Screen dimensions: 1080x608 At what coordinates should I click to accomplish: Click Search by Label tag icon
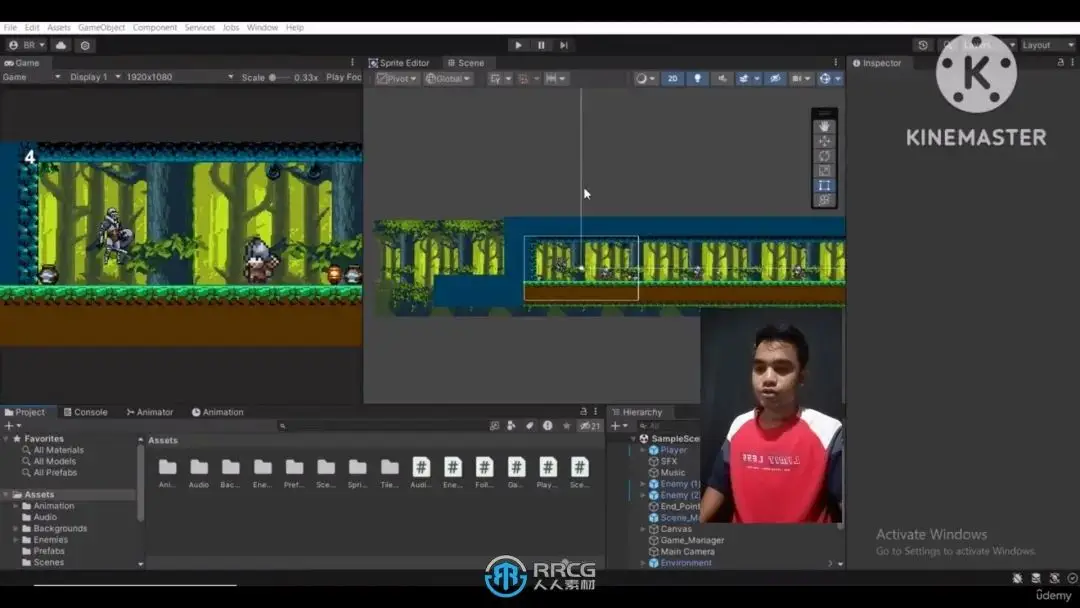pyautogui.click(x=529, y=426)
